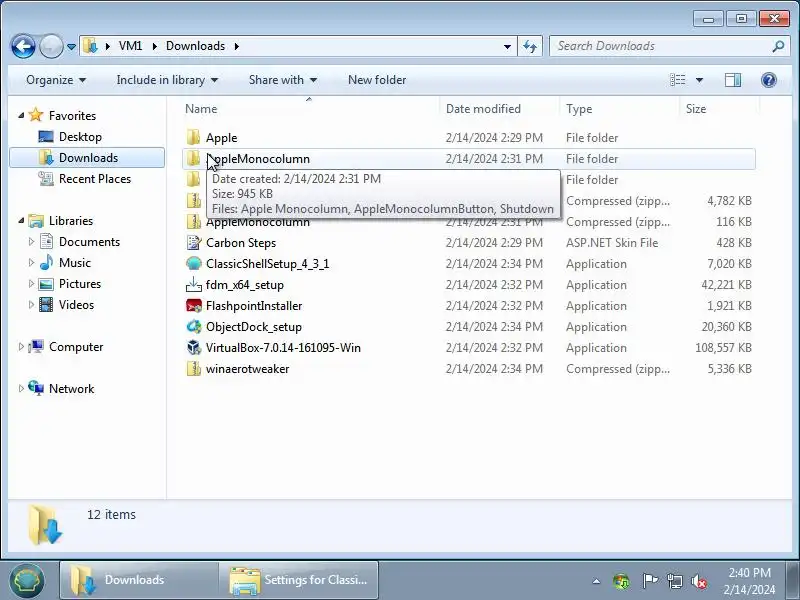The image size is (800, 600).
Task: Select the winaerotweaker zip icon
Action: point(193,368)
